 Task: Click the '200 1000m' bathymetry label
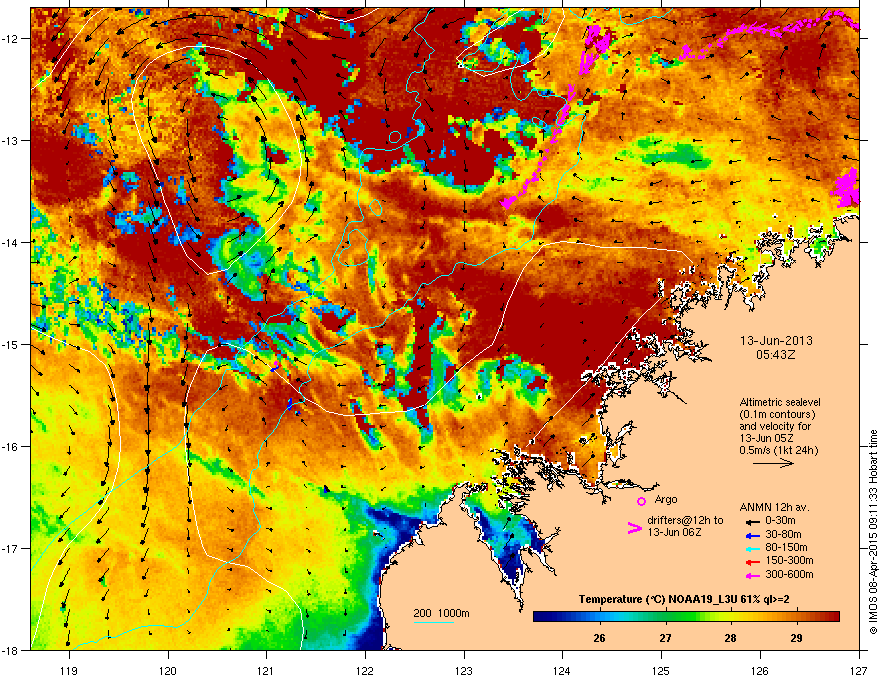coord(441,613)
